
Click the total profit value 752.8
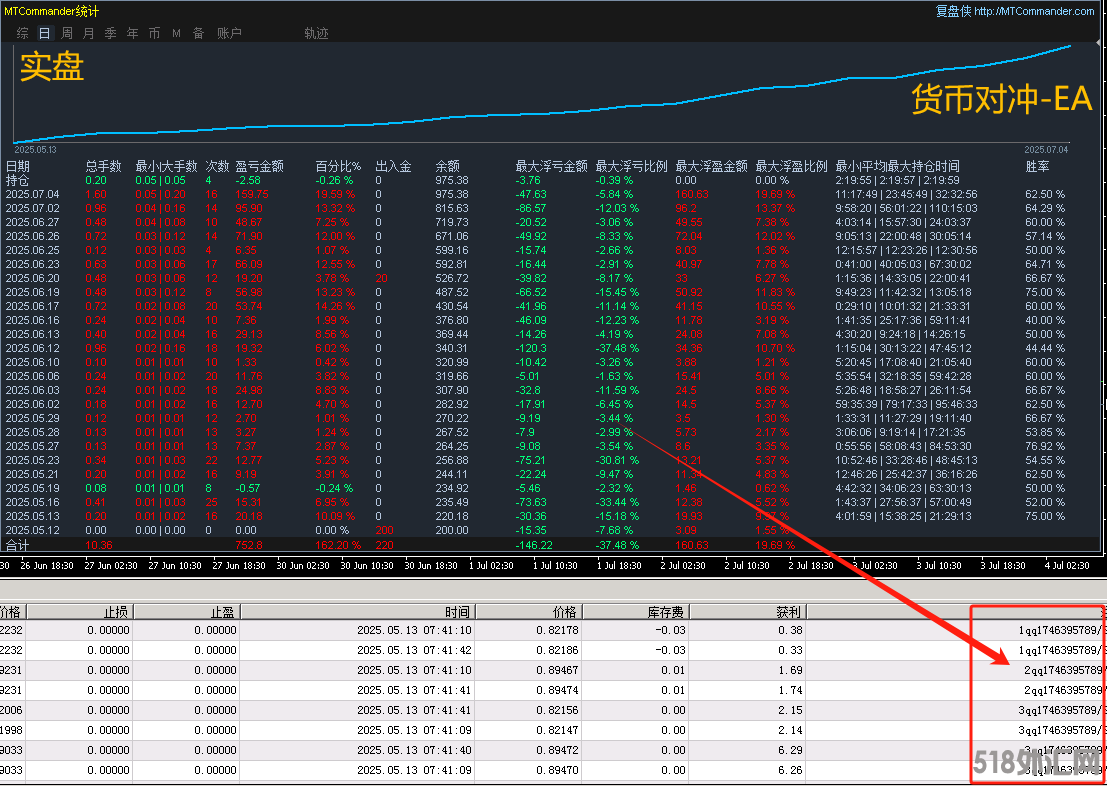coord(249,545)
